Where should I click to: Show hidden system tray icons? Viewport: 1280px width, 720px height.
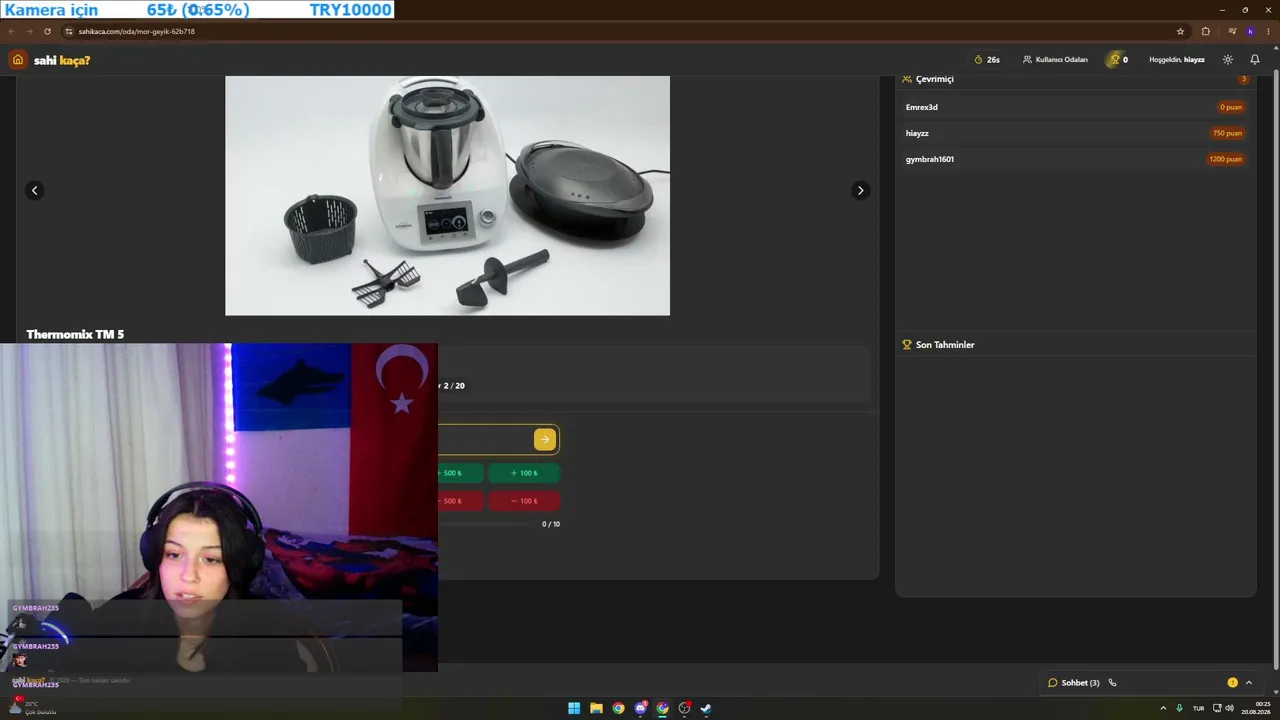click(x=1163, y=708)
